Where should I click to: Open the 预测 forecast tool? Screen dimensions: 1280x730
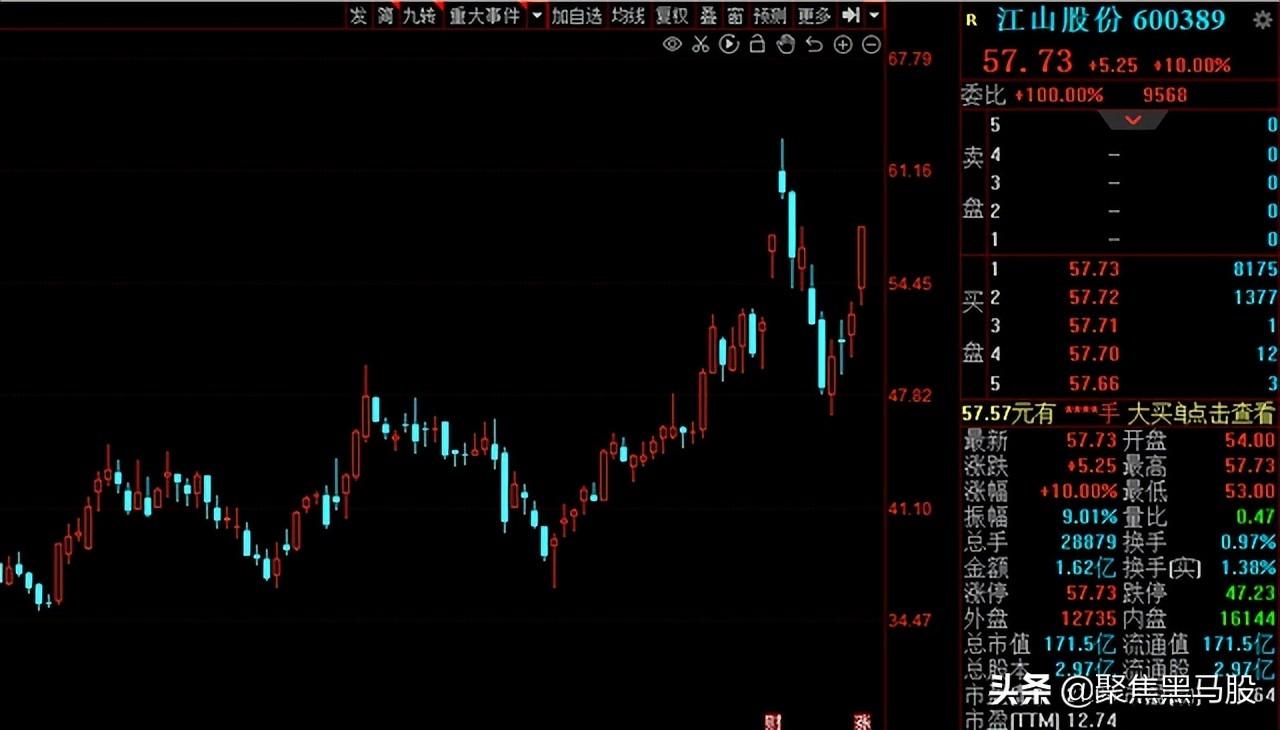(x=770, y=15)
